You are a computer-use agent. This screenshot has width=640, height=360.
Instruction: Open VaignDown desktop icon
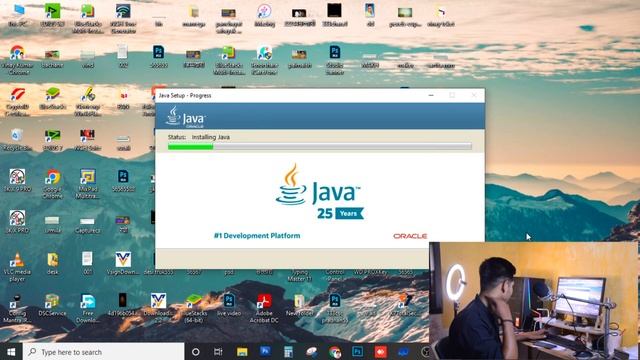click(x=123, y=264)
